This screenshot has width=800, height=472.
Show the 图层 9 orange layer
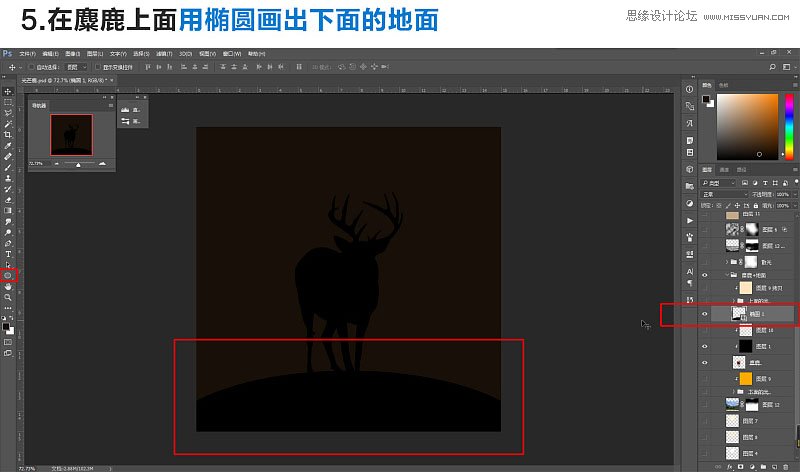pyautogui.click(x=705, y=379)
